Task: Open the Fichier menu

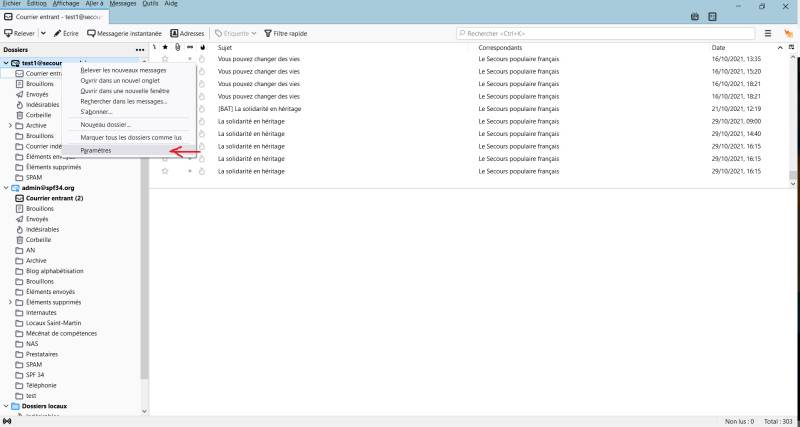Action: click(x=12, y=4)
